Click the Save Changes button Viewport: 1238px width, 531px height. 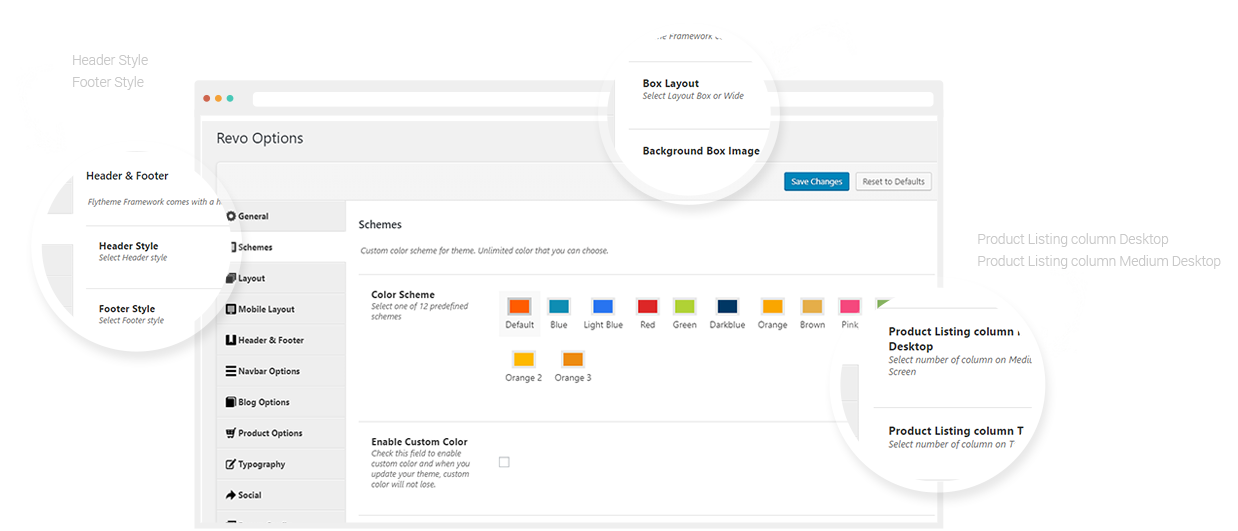(x=817, y=182)
